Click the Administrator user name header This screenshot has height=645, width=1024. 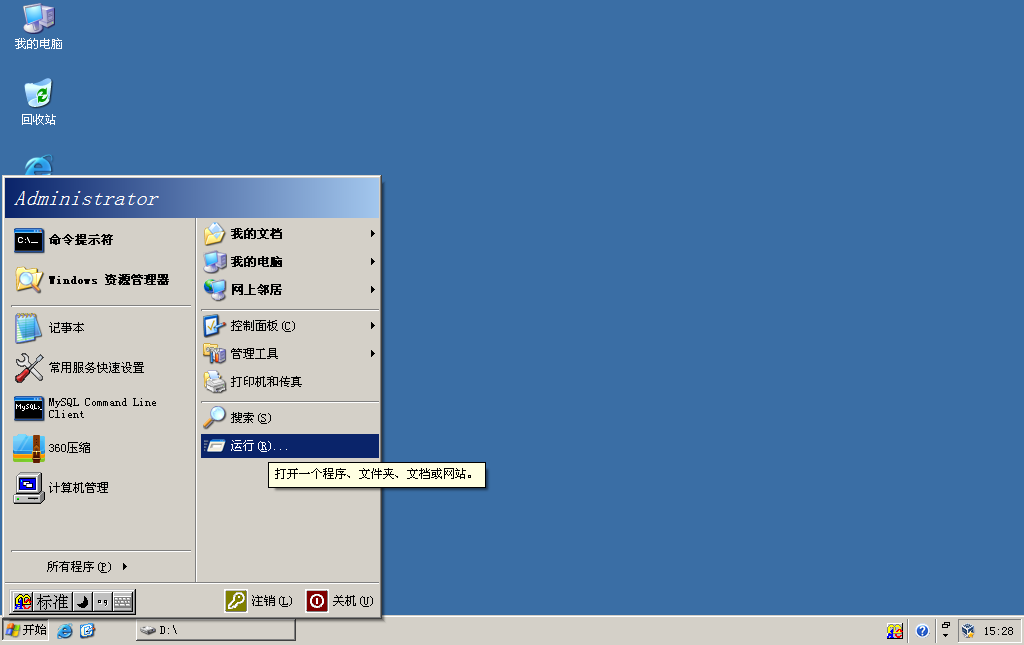(86, 198)
